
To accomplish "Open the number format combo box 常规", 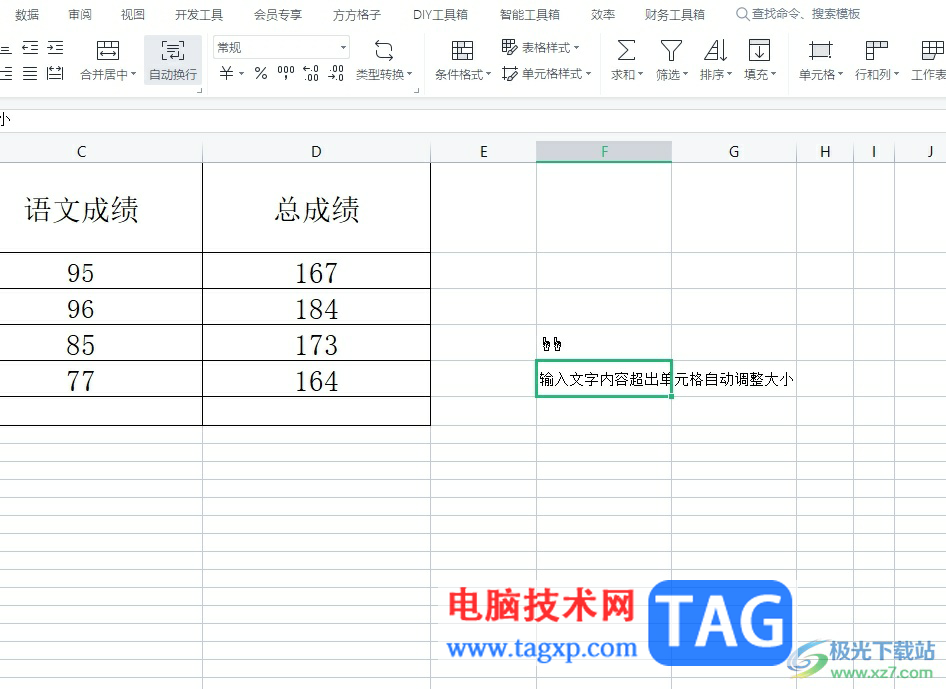I will point(281,48).
